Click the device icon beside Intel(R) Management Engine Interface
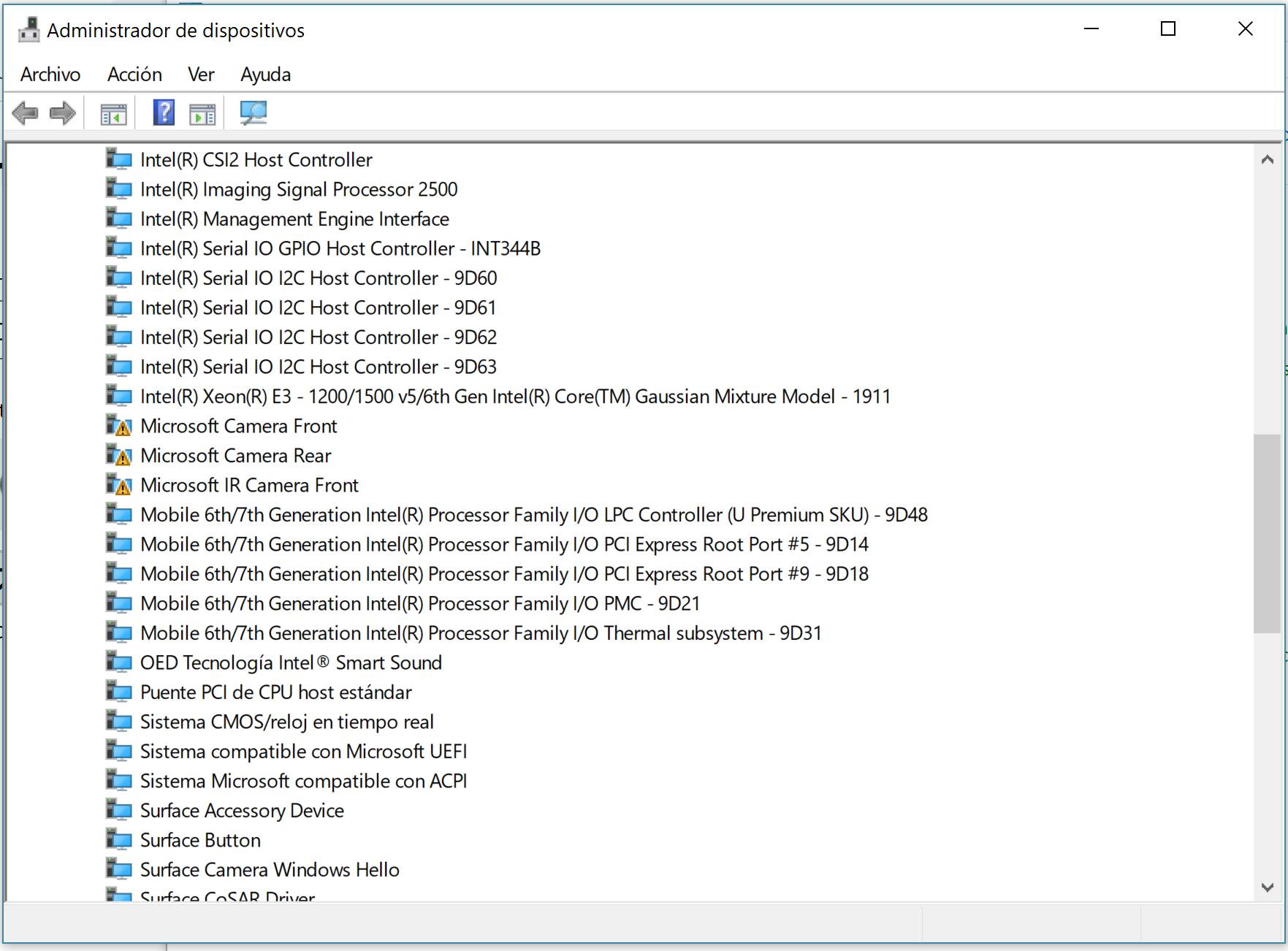Image resolution: width=1288 pixels, height=951 pixels. [119, 218]
